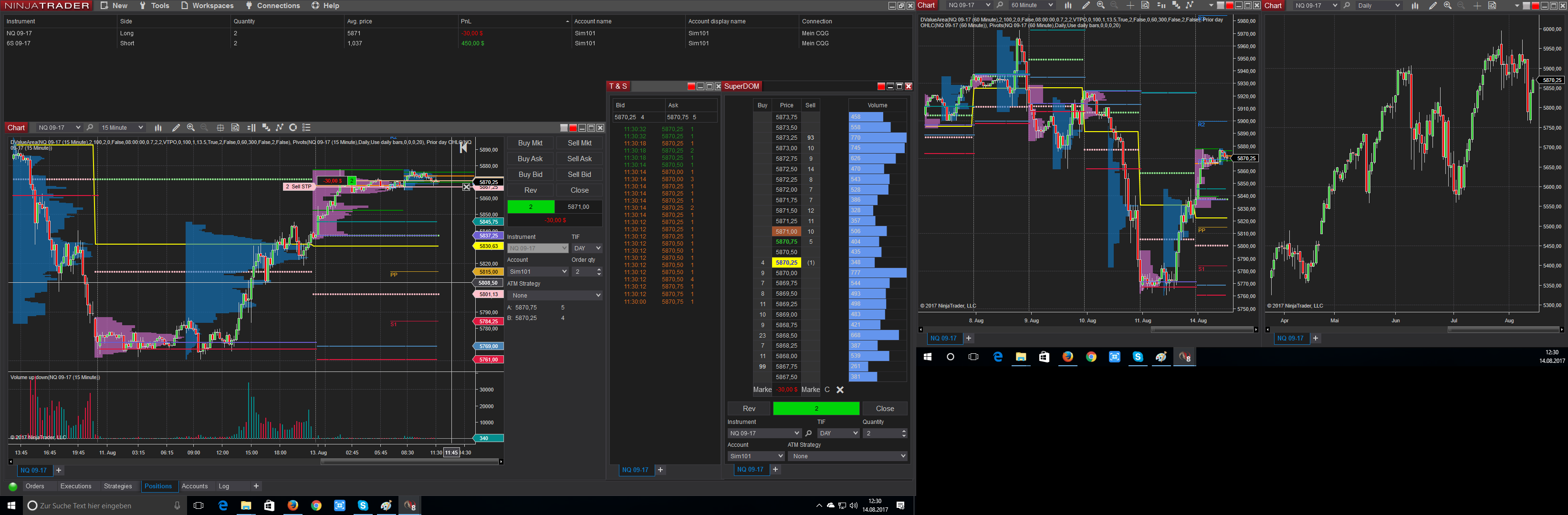Add new tab in T&S window
The height and width of the screenshot is (515, 1568).
660,470
